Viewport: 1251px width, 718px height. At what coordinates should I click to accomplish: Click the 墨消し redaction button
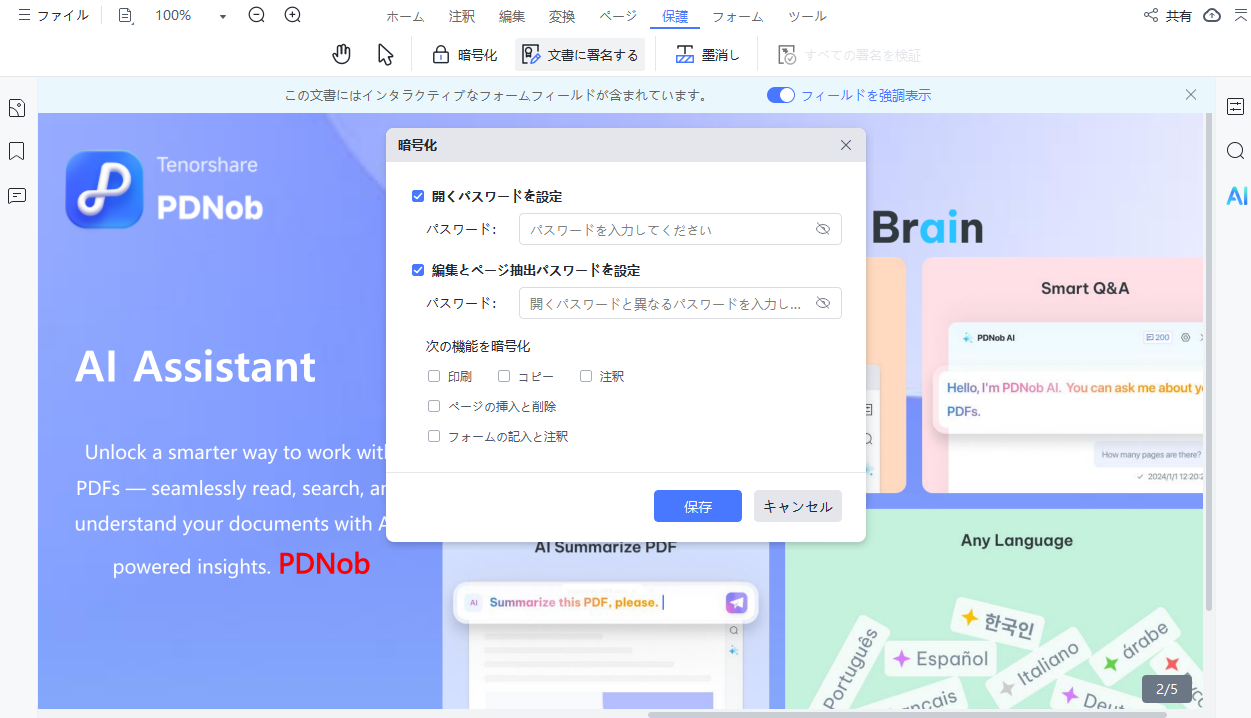coord(707,55)
